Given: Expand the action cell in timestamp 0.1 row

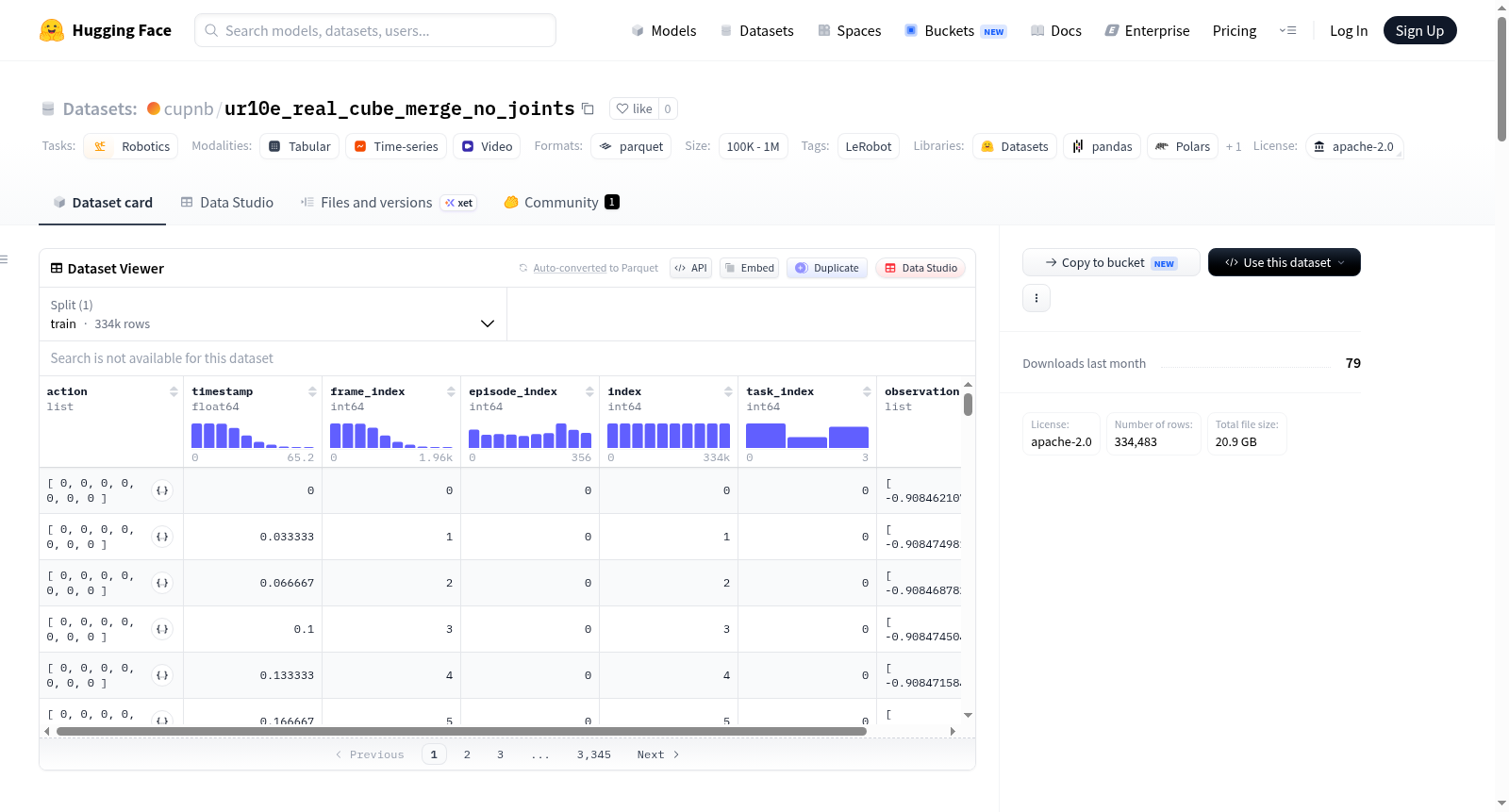Looking at the screenshot, I should pos(162,629).
